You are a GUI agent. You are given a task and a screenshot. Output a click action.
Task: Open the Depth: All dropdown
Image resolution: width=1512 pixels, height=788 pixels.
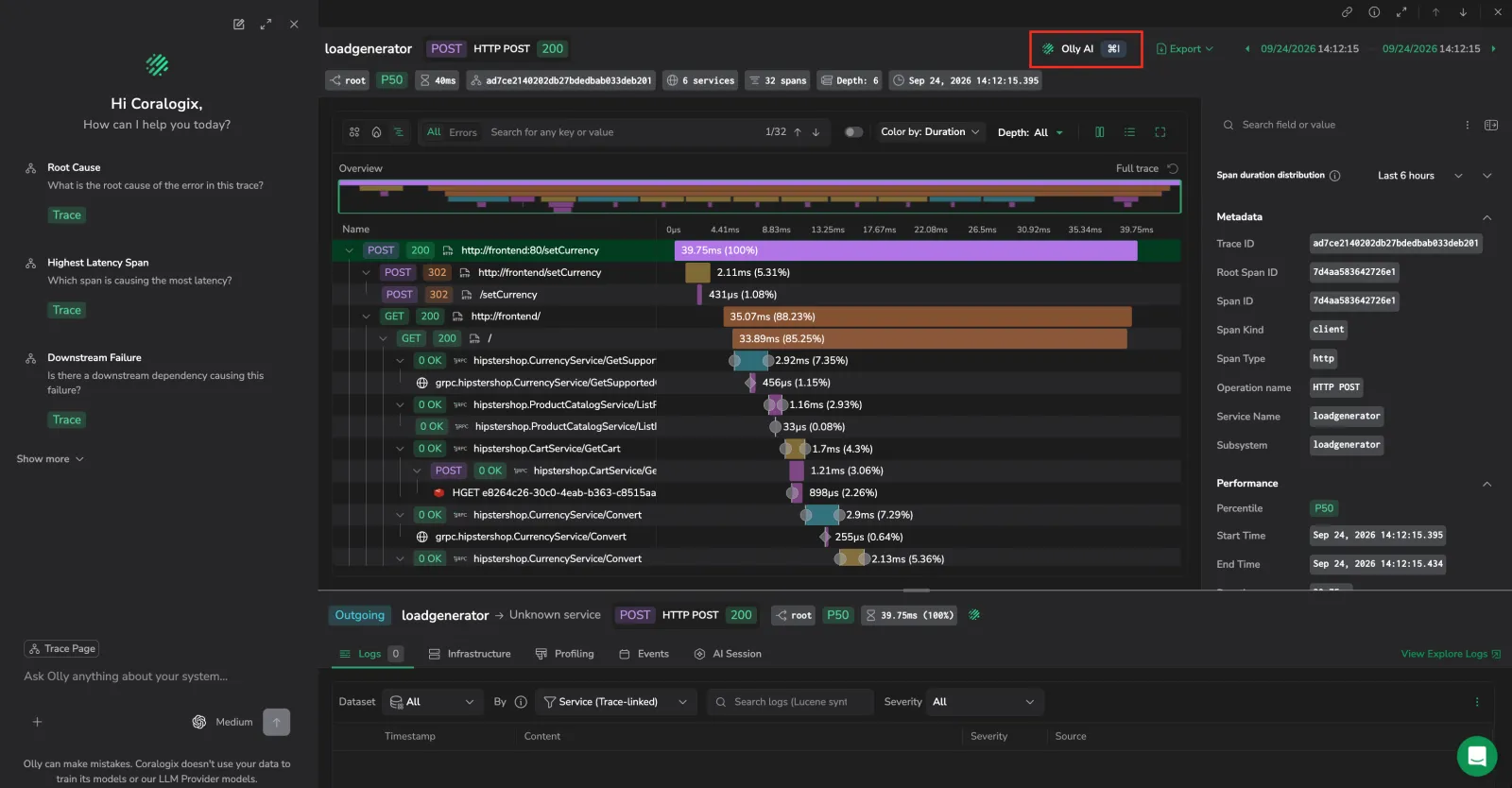click(1030, 132)
